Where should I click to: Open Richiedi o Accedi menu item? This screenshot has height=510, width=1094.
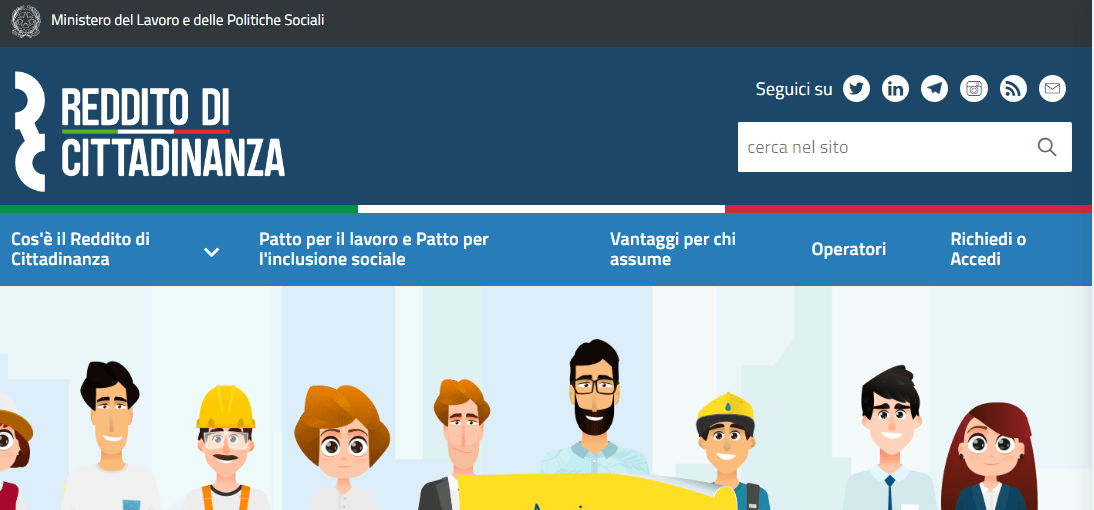click(x=988, y=249)
